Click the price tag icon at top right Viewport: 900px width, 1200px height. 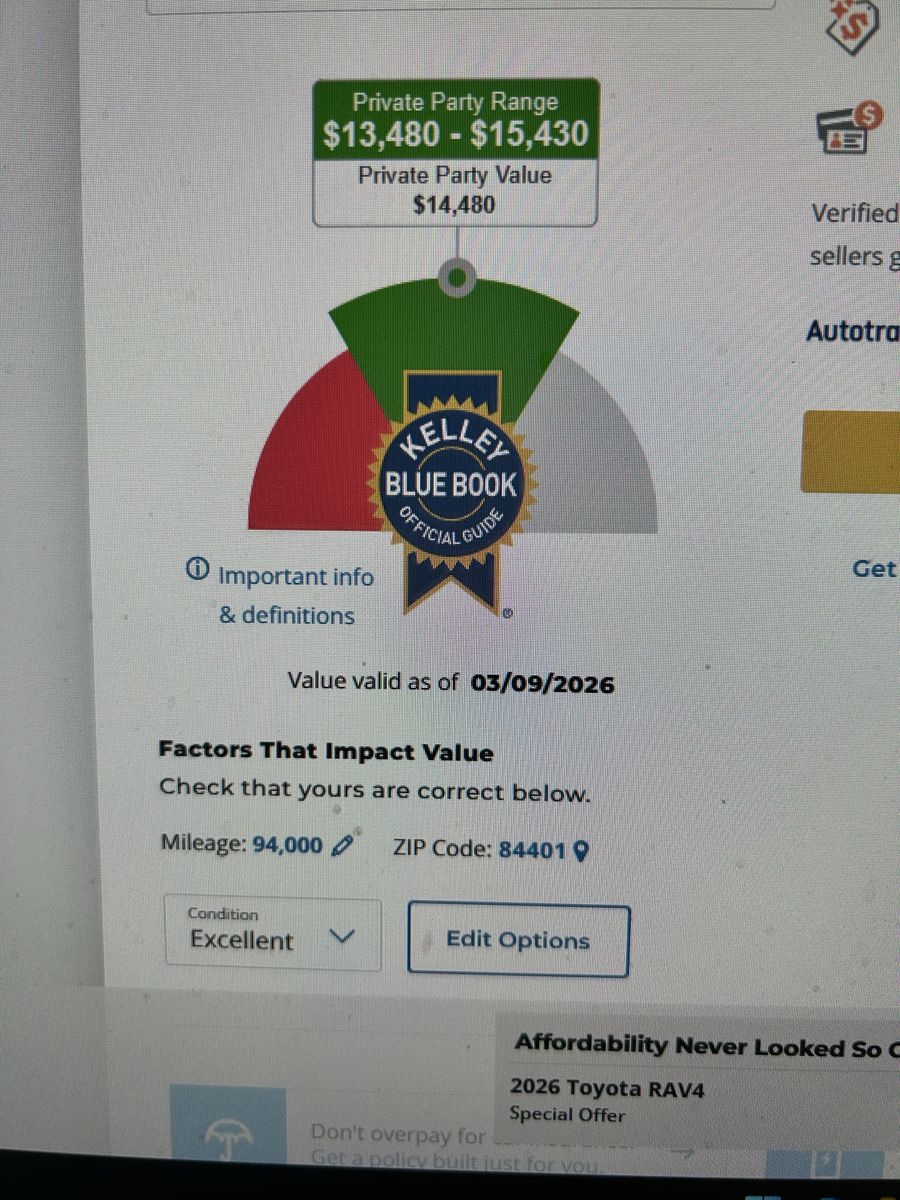853,25
